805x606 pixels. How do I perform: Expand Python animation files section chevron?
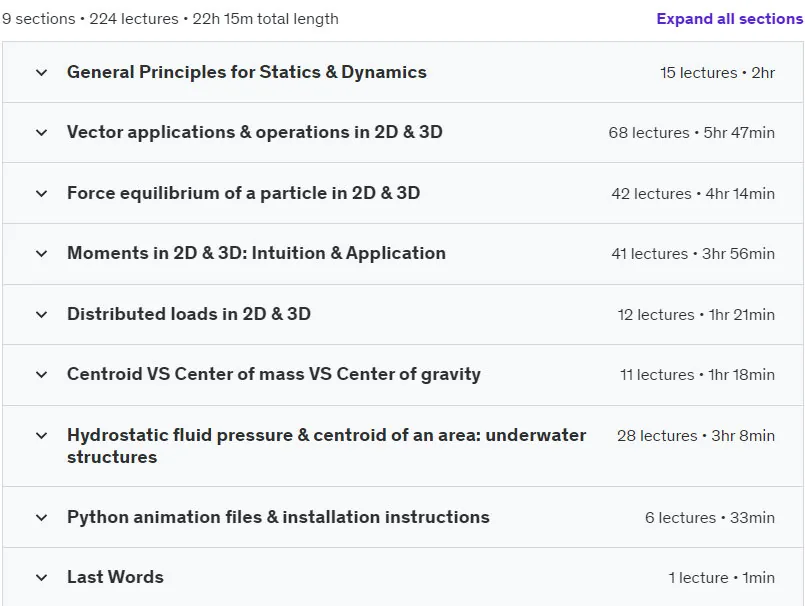click(42, 518)
